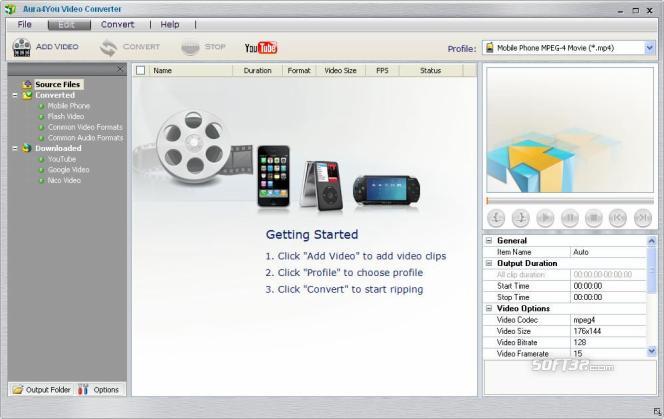Stop the preview playback
The height and width of the screenshot is (419, 664).
(594, 218)
